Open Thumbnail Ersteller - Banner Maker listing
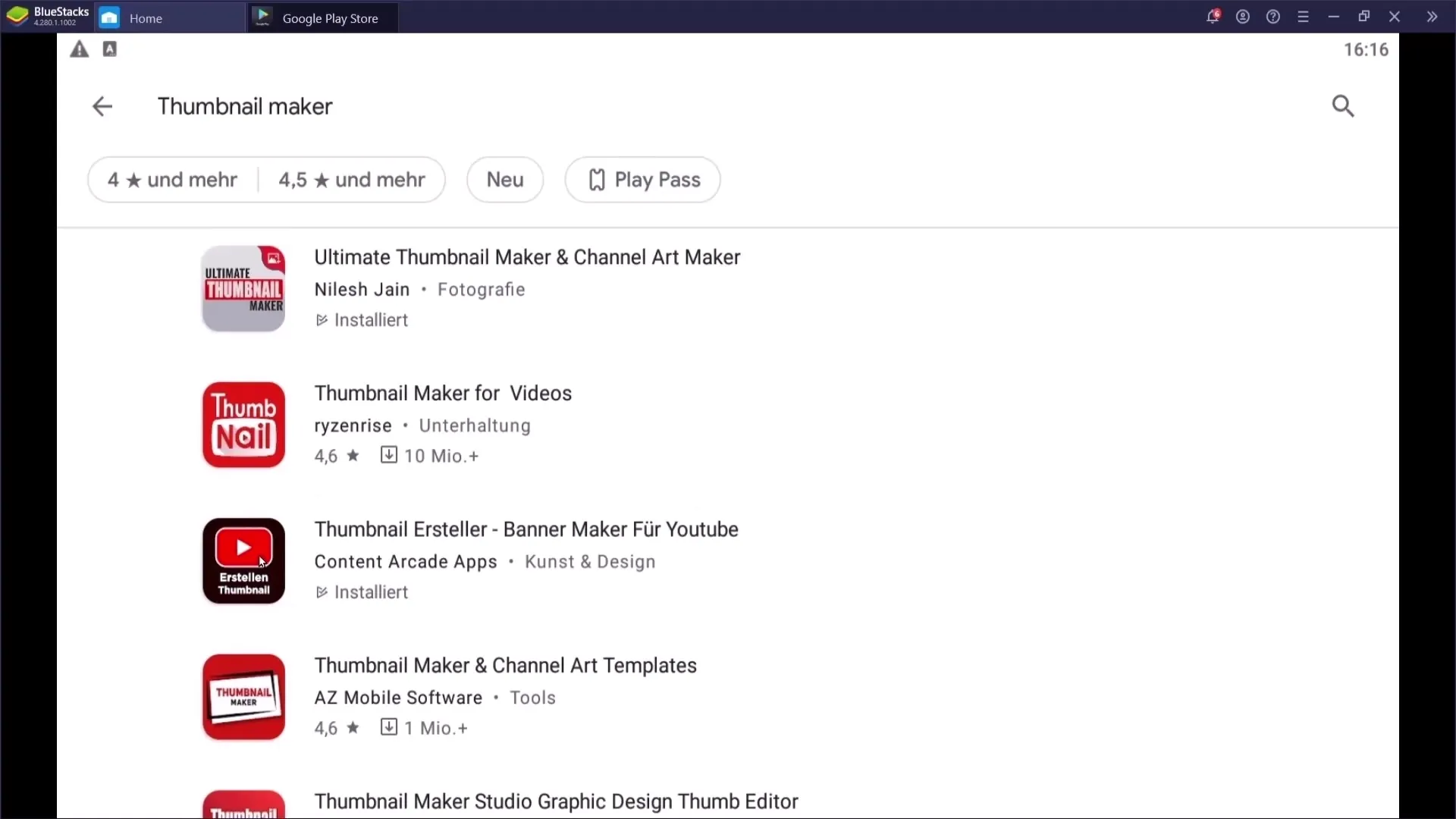This screenshot has width=1456, height=819. (526, 529)
